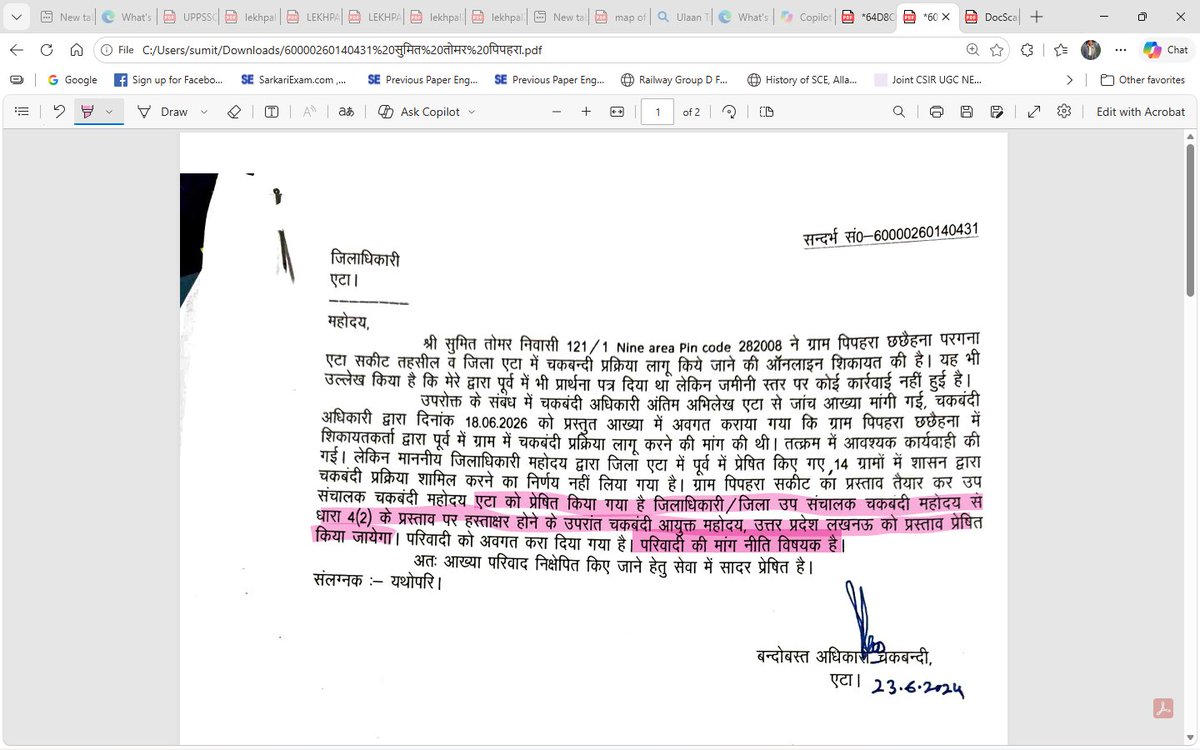
Task: Select the pink highlighter tool
Action: pyautogui.click(x=88, y=112)
